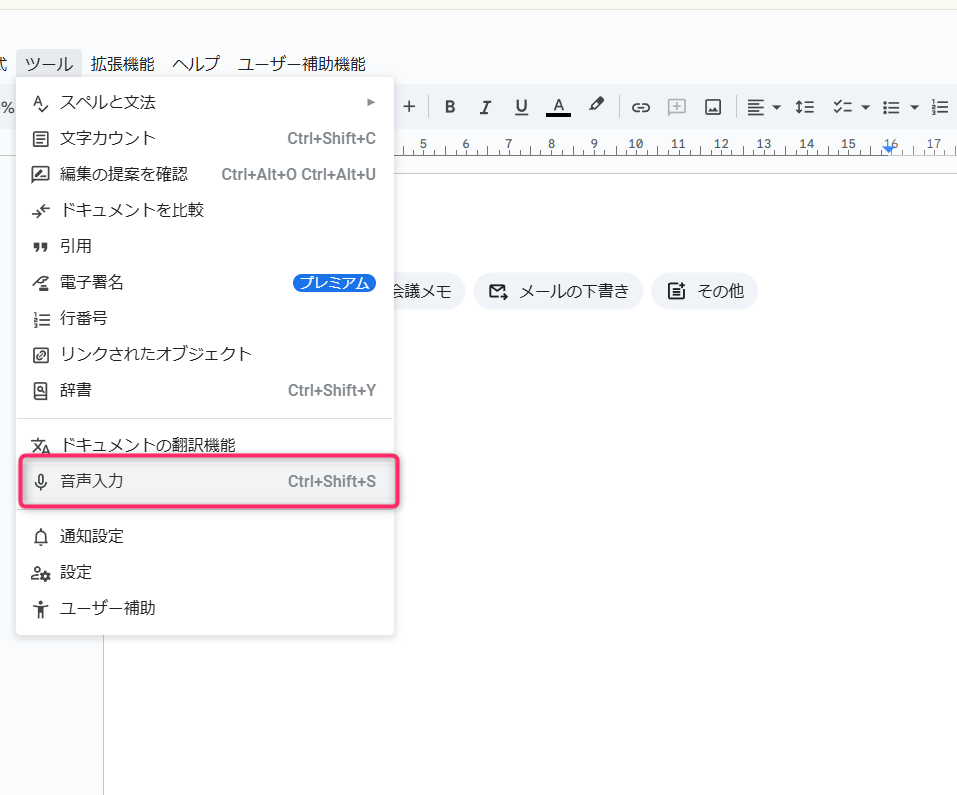Screen dimensions: 957x795
Task: Click the insert link icon
Action: coord(641,107)
